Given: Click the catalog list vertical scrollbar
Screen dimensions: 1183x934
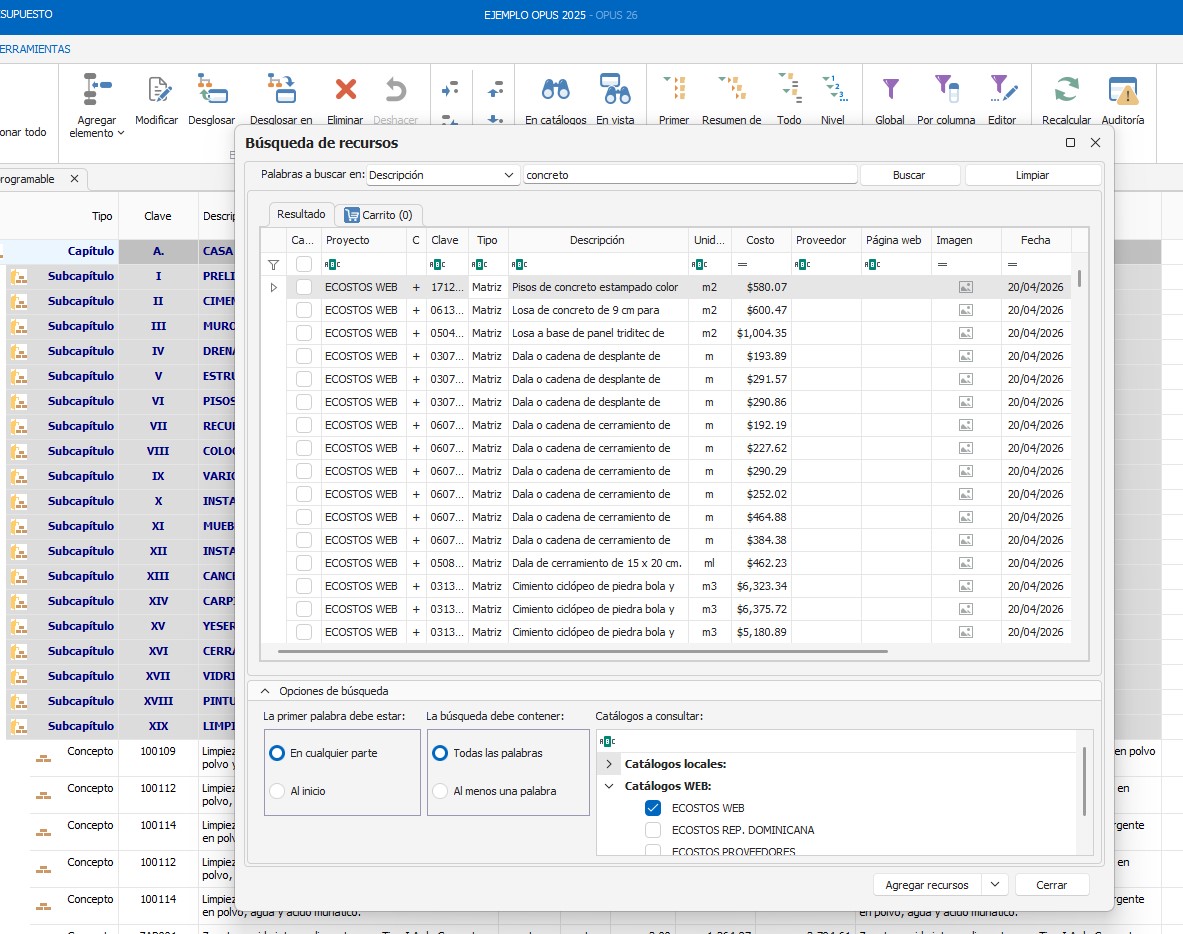Looking at the screenshot, I should pos(1085,782).
